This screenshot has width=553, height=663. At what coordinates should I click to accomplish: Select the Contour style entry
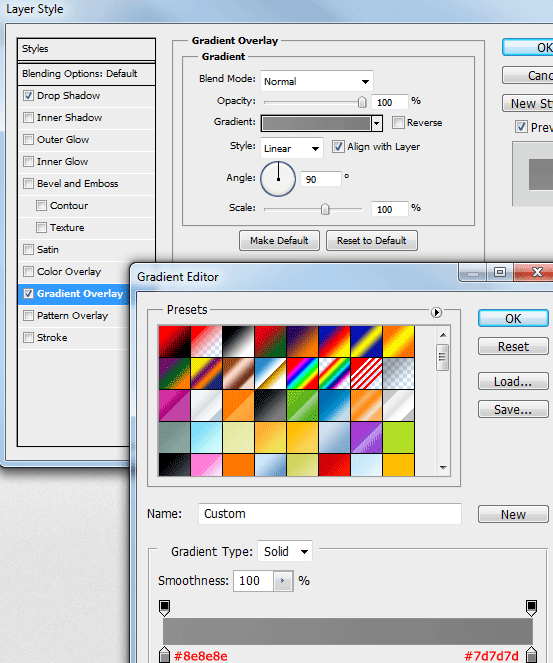(x=69, y=205)
